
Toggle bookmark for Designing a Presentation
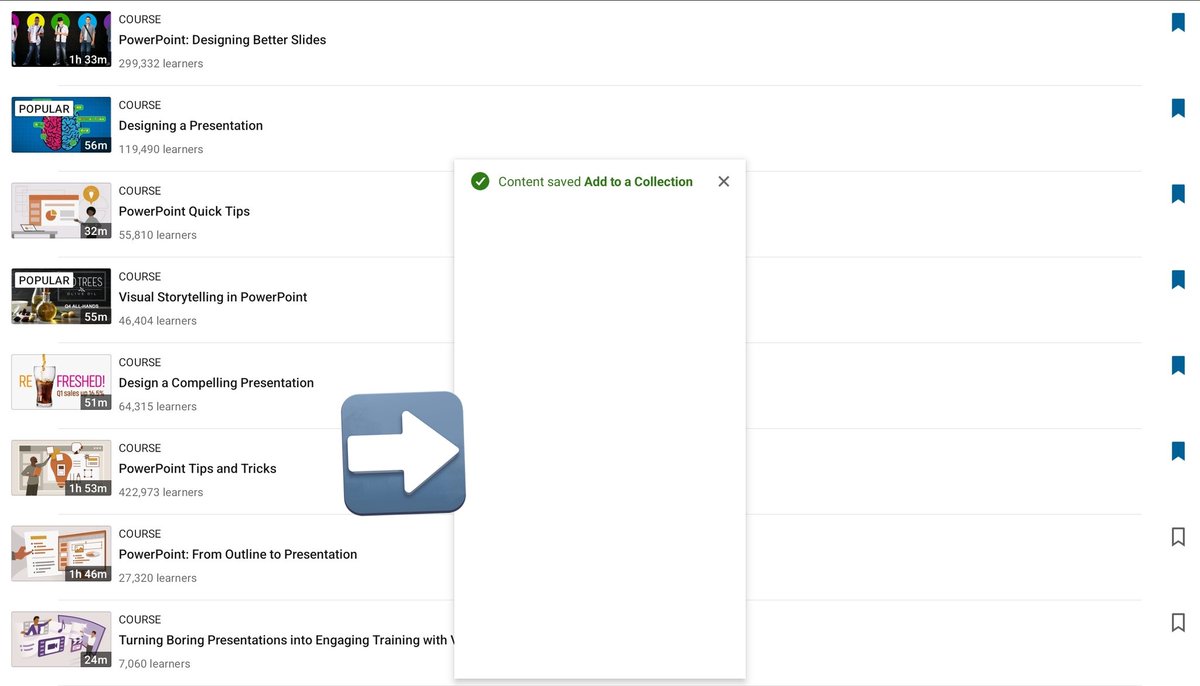tap(1178, 108)
